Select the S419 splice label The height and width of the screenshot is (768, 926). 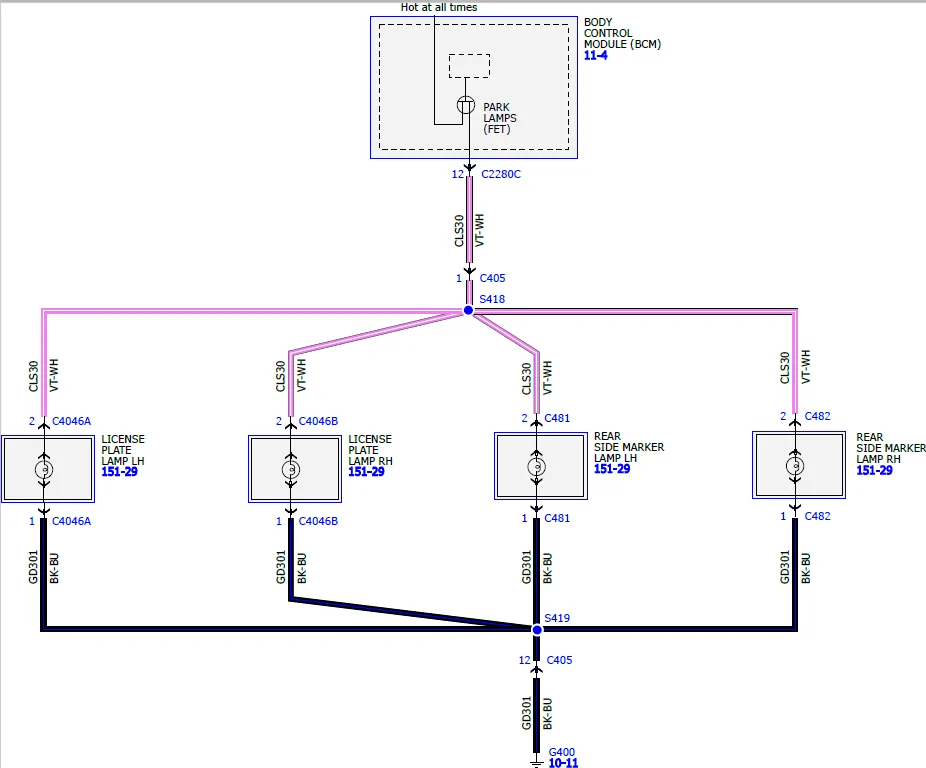557,618
